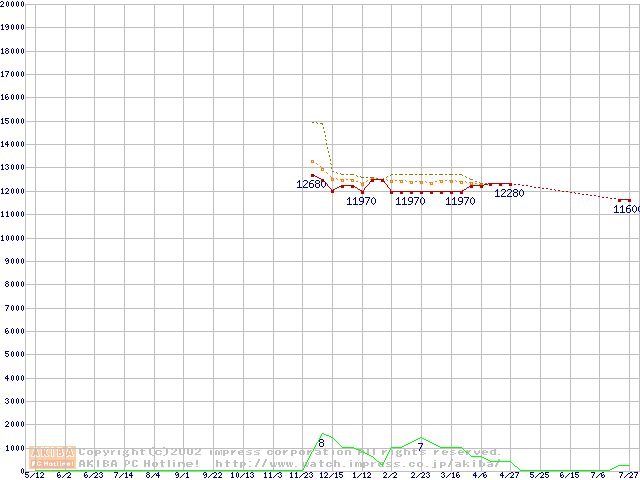Click the 8/4 date on x-axis
640x480 pixels.
click(x=152, y=475)
